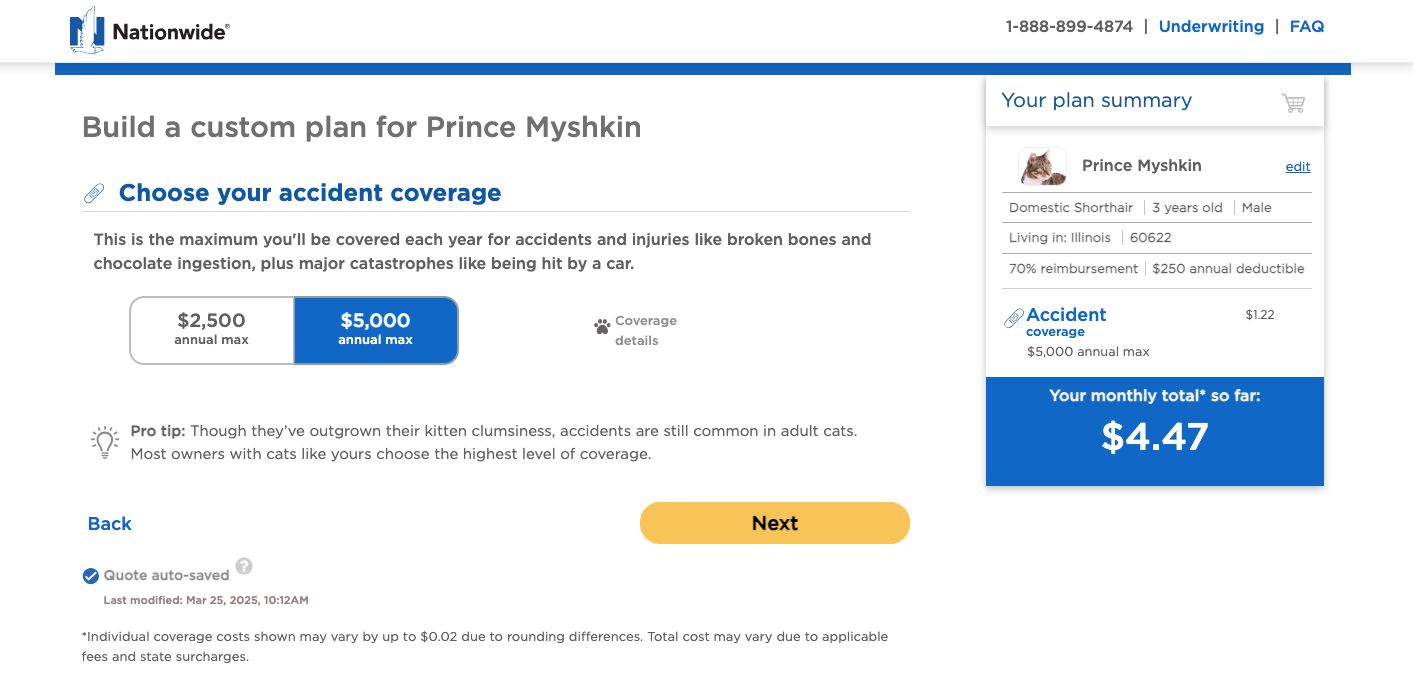Click the bandage icon beside accident coverage heading
The width and height of the screenshot is (1413, 699).
pyautogui.click(x=94, y=193)
